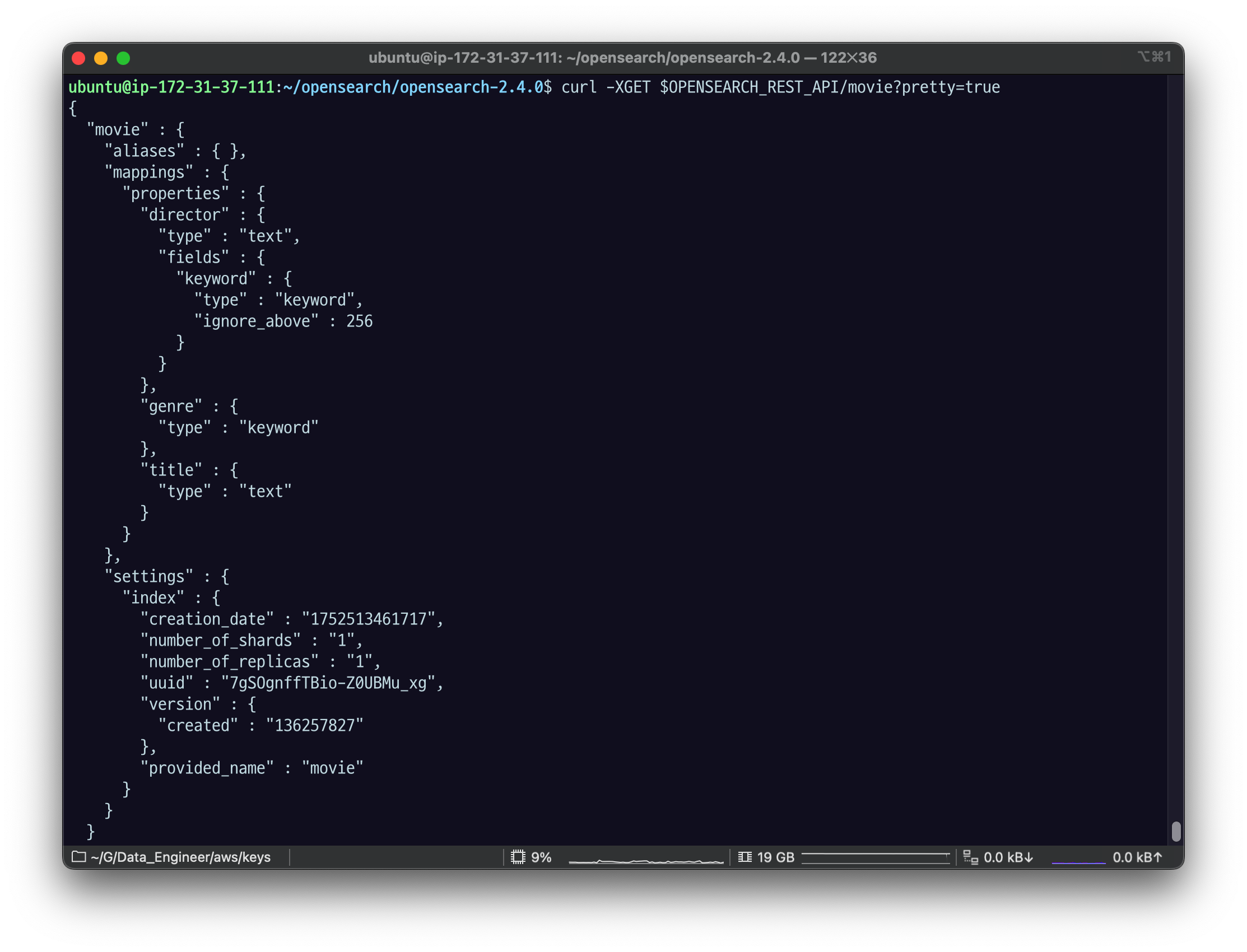
Task: Click the window title text
Action: click(x=622, y=58)
